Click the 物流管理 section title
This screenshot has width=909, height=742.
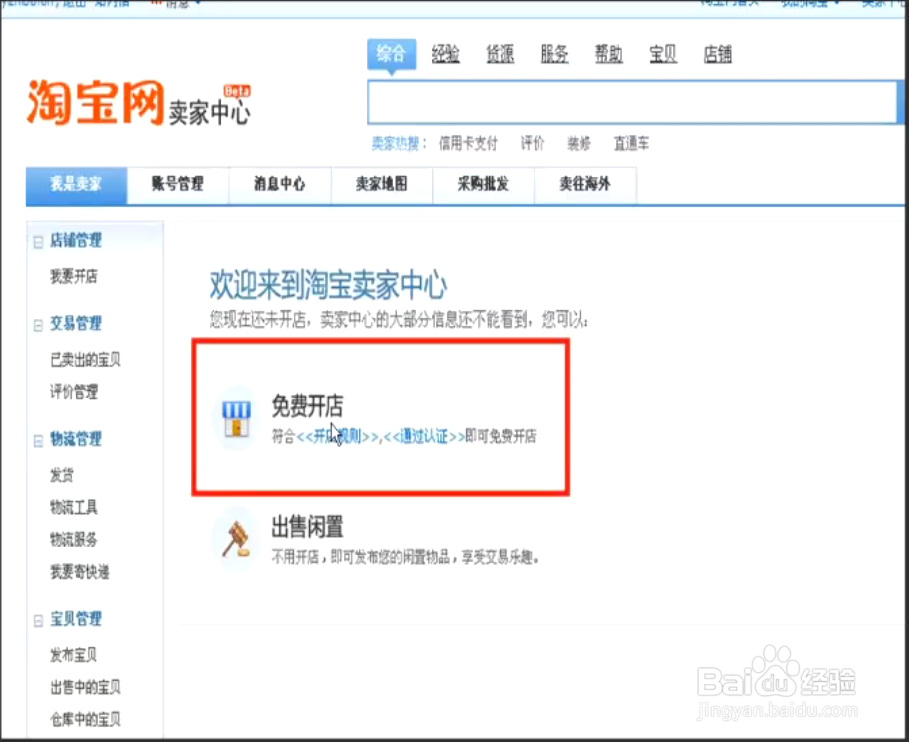(76, 439)
